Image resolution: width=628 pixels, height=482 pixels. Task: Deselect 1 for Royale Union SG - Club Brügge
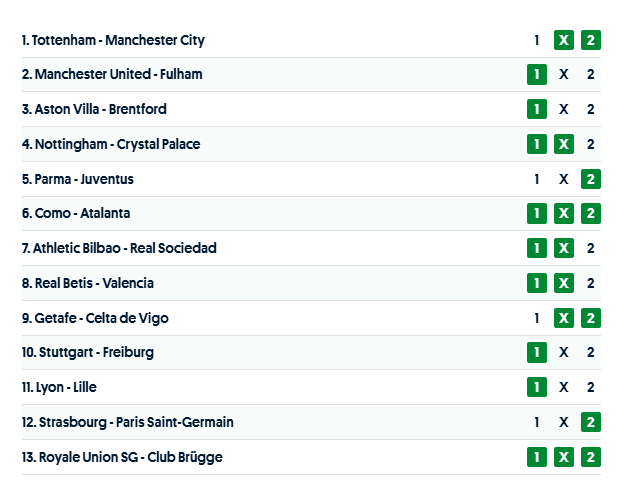pos(537,457)
